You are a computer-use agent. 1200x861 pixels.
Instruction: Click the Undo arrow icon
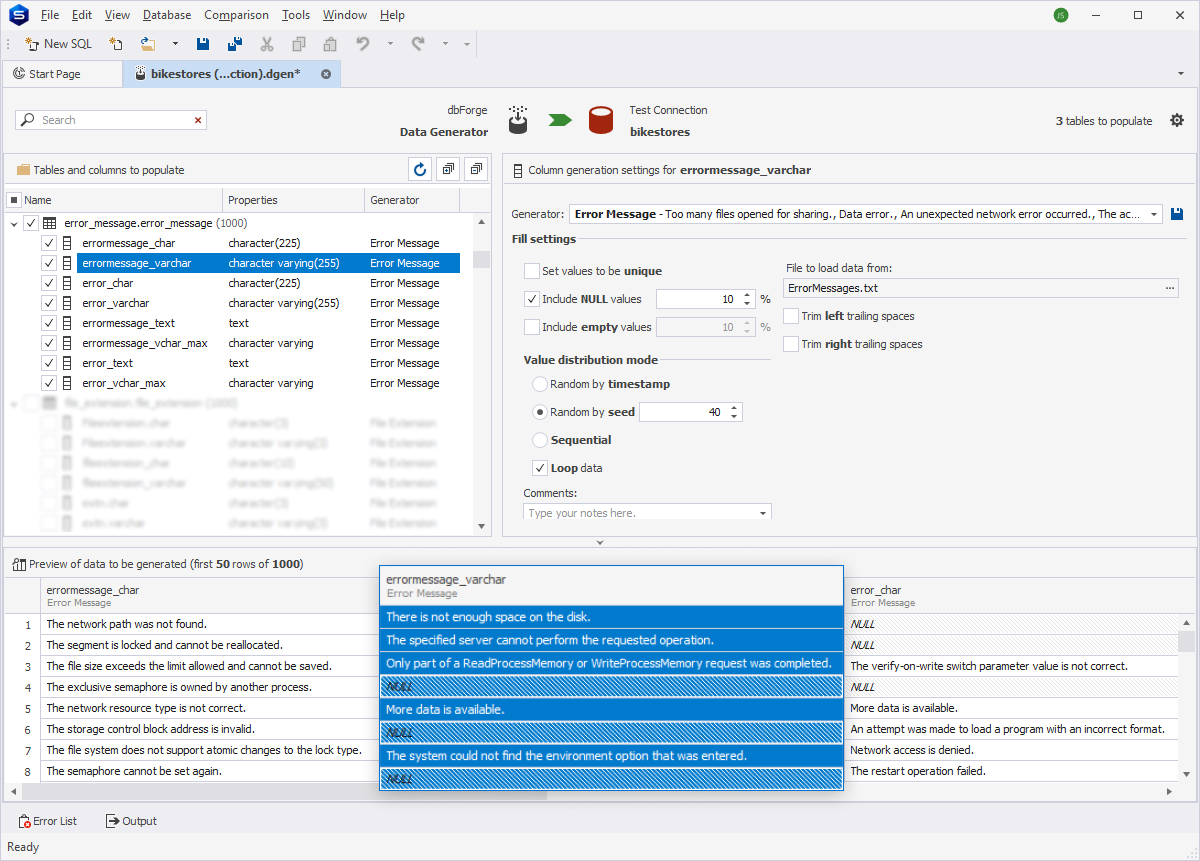(x=363, y=44)
